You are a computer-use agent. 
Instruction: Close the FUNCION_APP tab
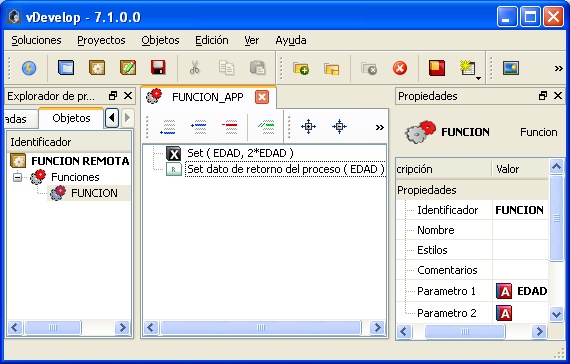(x=262, y=97)
